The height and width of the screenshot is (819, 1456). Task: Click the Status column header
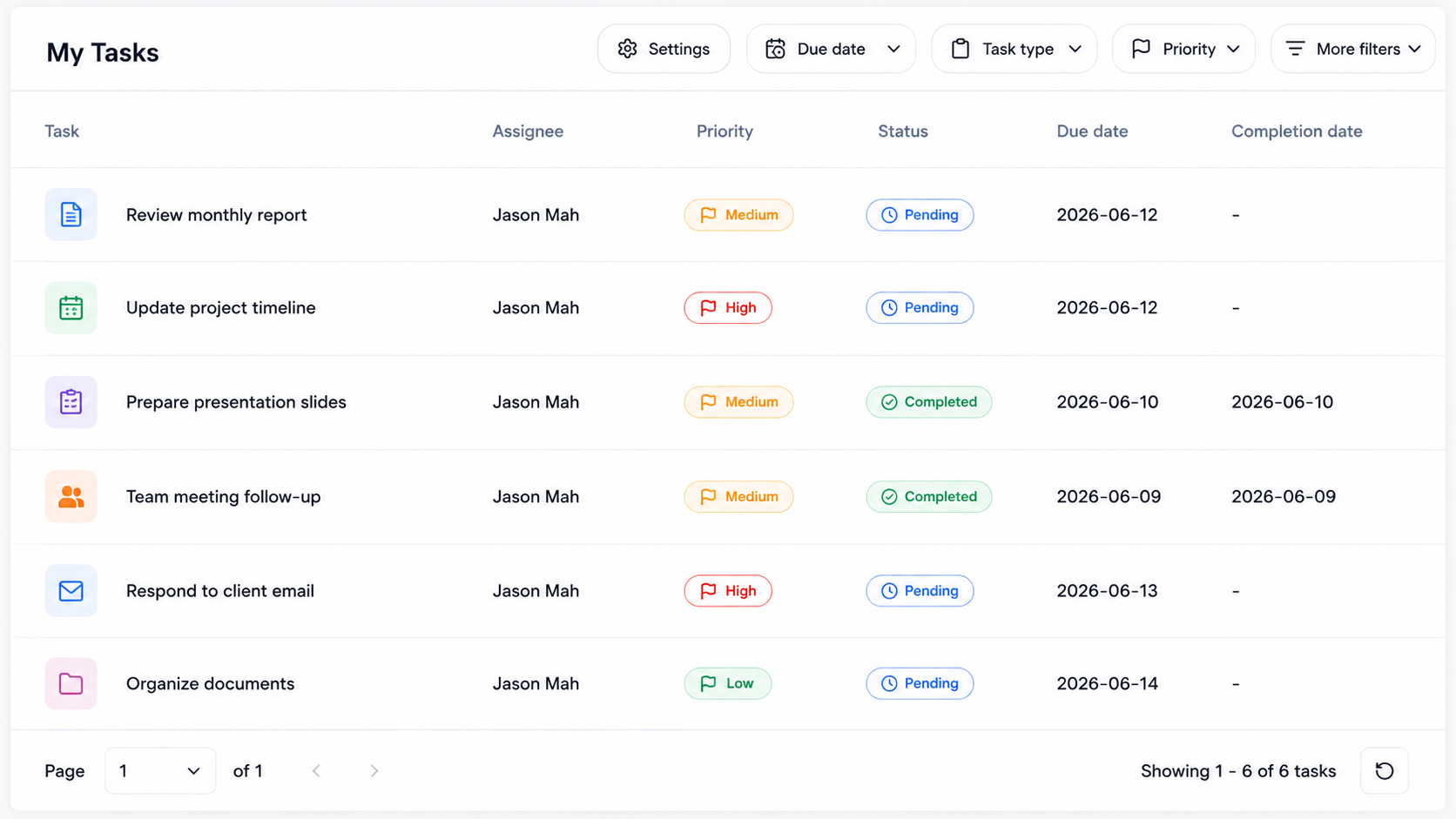(x=903, y=131)
